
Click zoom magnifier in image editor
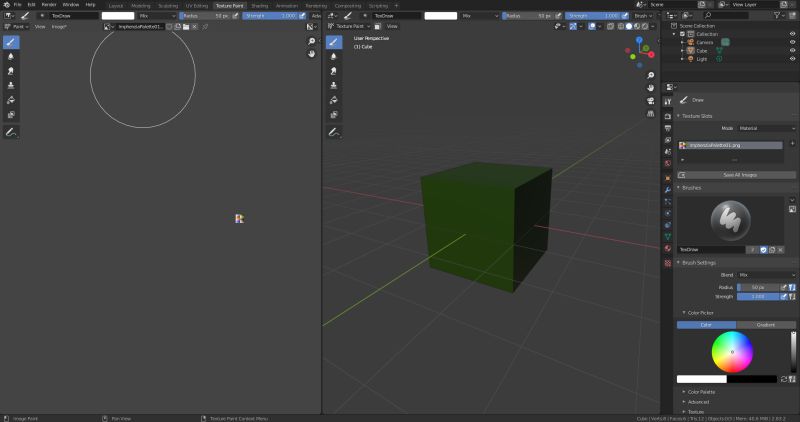click(x=311, y=41)
